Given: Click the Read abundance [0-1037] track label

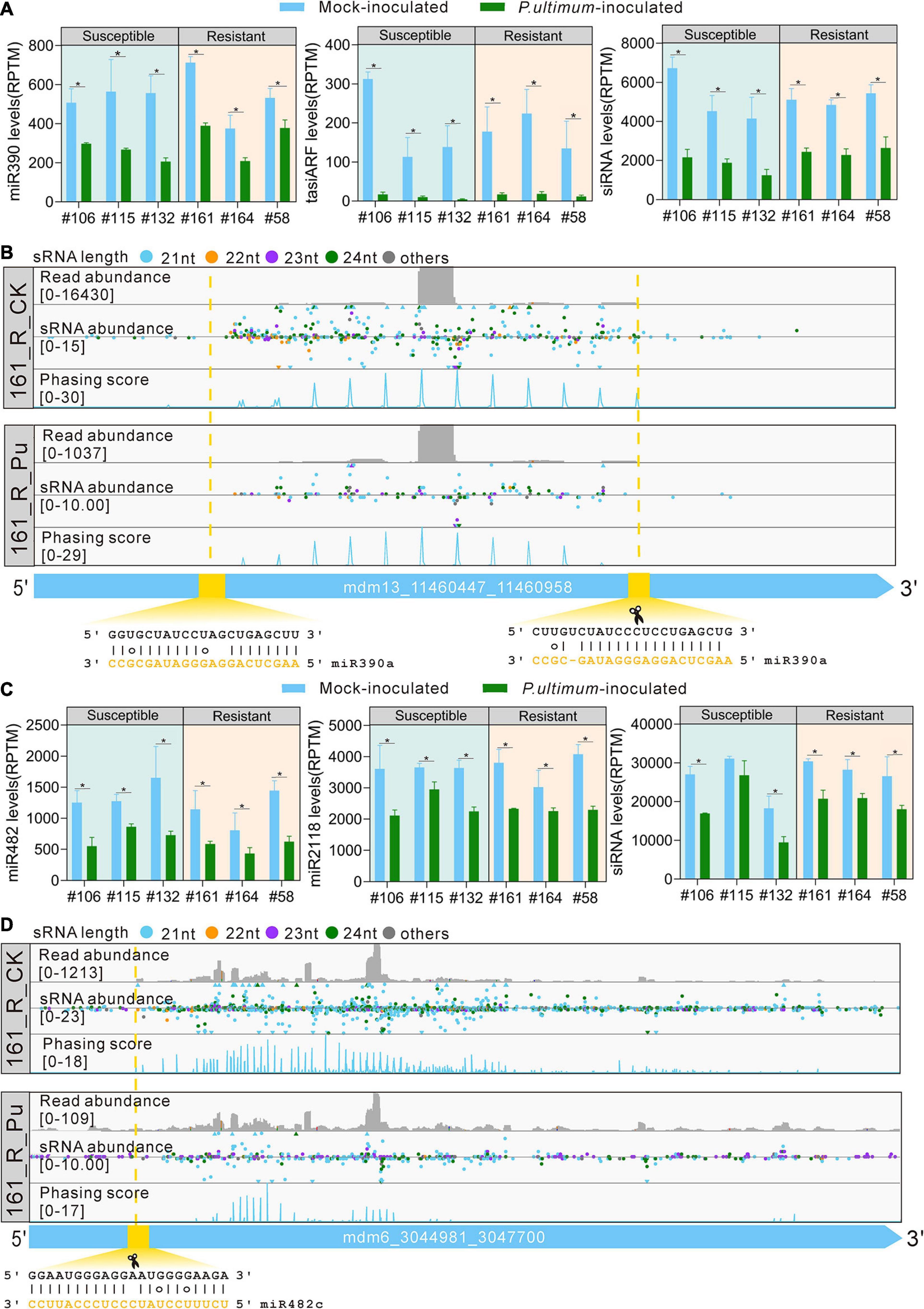Looking at the screenshot, I should tap(107, 444).
